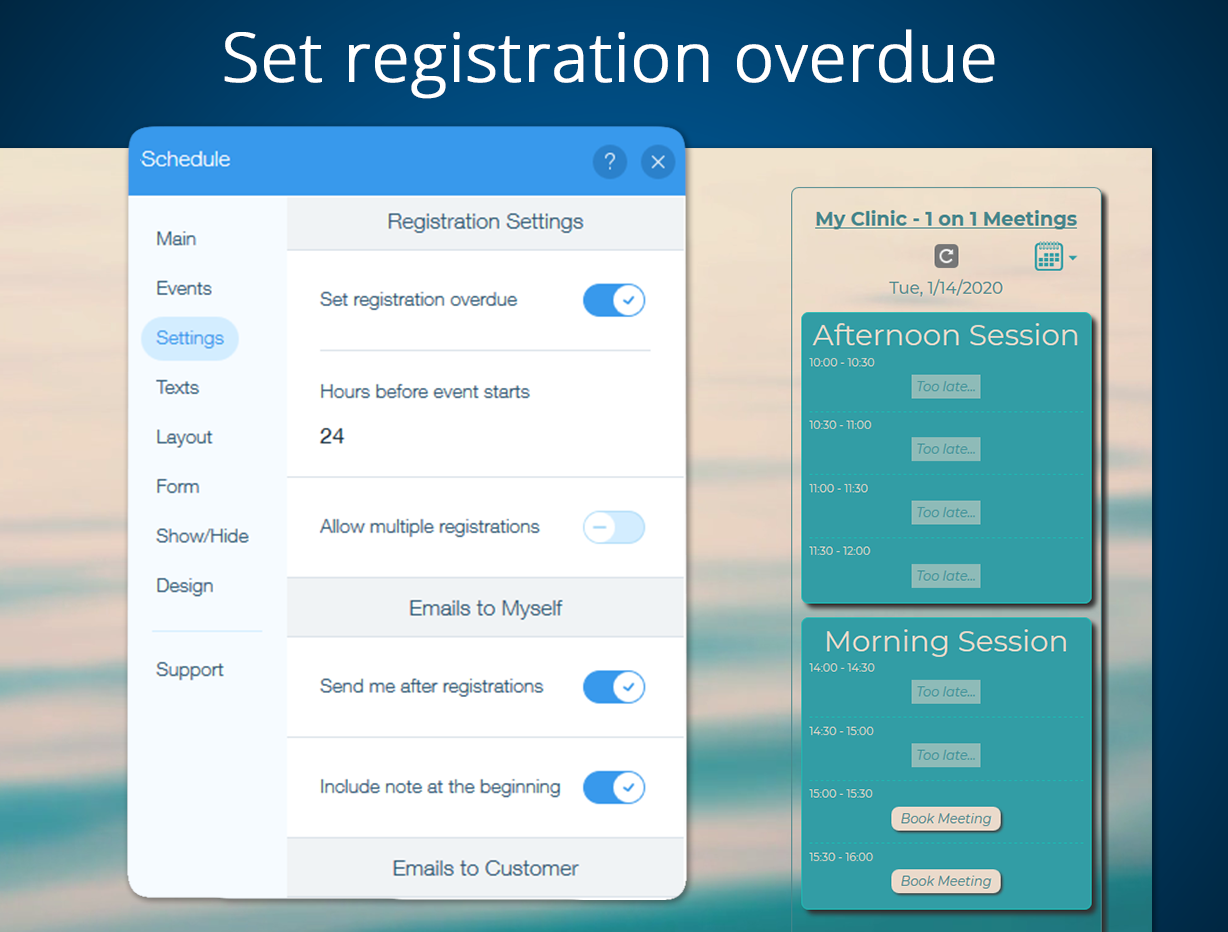Click Too late button for 10:00 - 10:30
The image size is (1228, 932).
[946, 387]
